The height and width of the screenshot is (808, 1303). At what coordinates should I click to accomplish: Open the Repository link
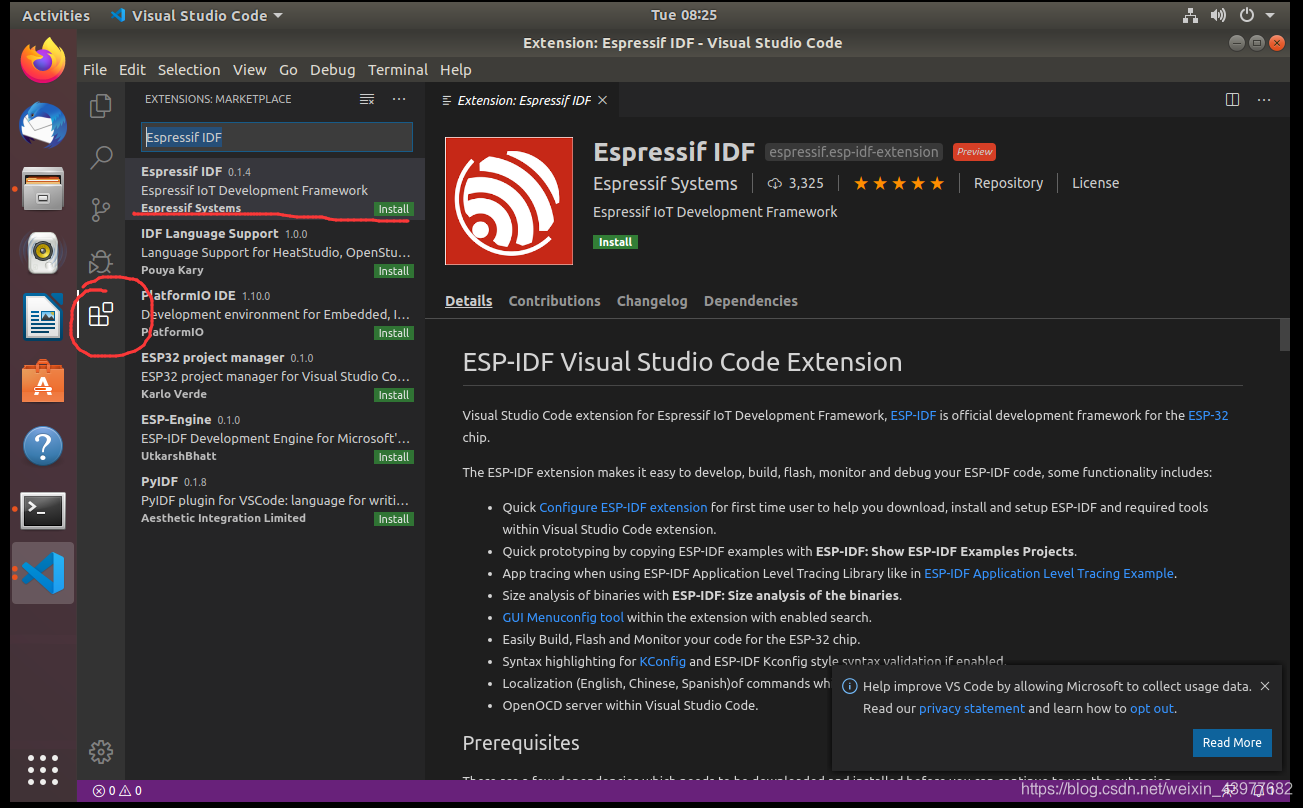tap(1008, 183)
